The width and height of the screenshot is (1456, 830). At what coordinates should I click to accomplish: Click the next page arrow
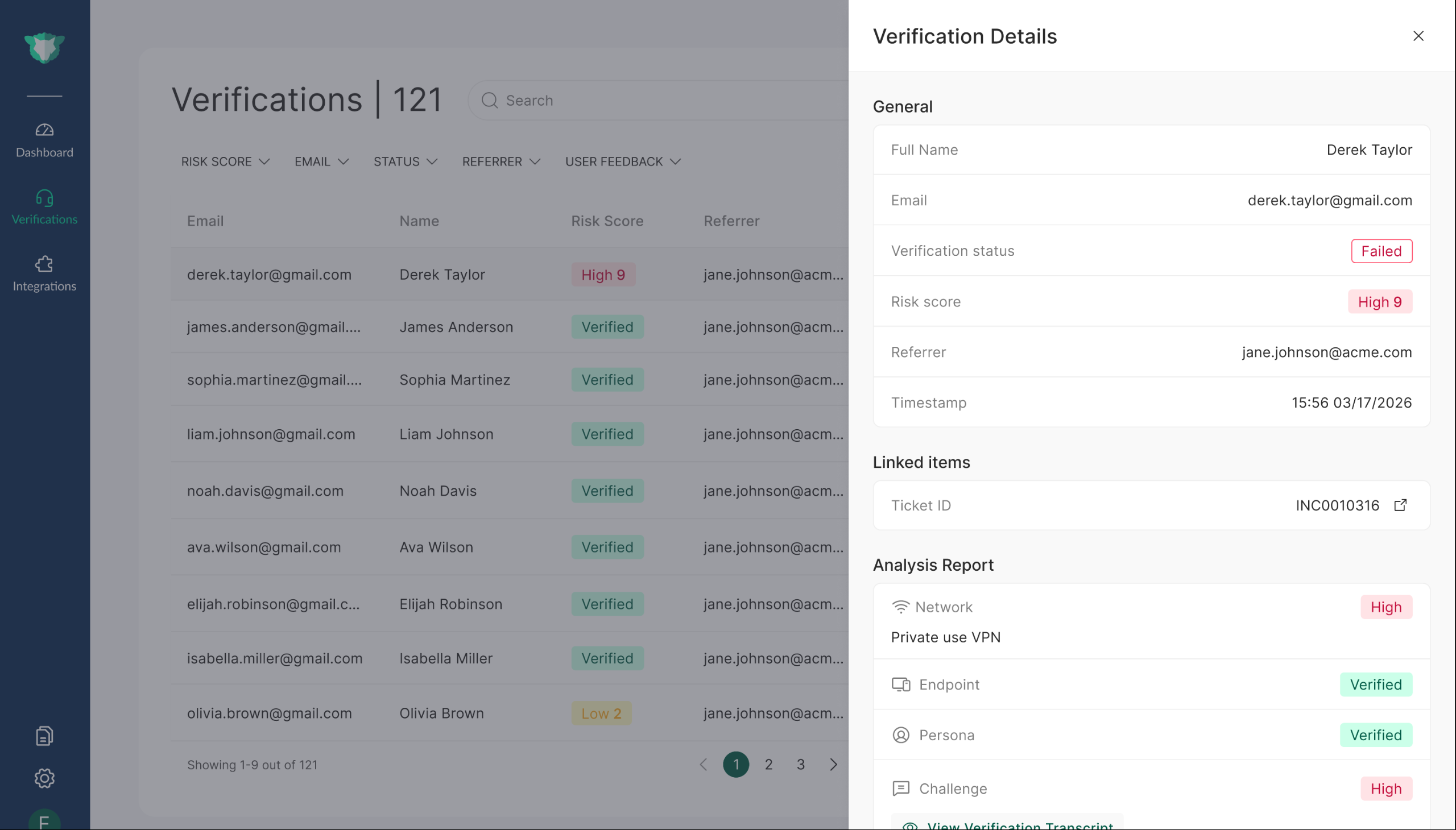[x=833, y=765]
